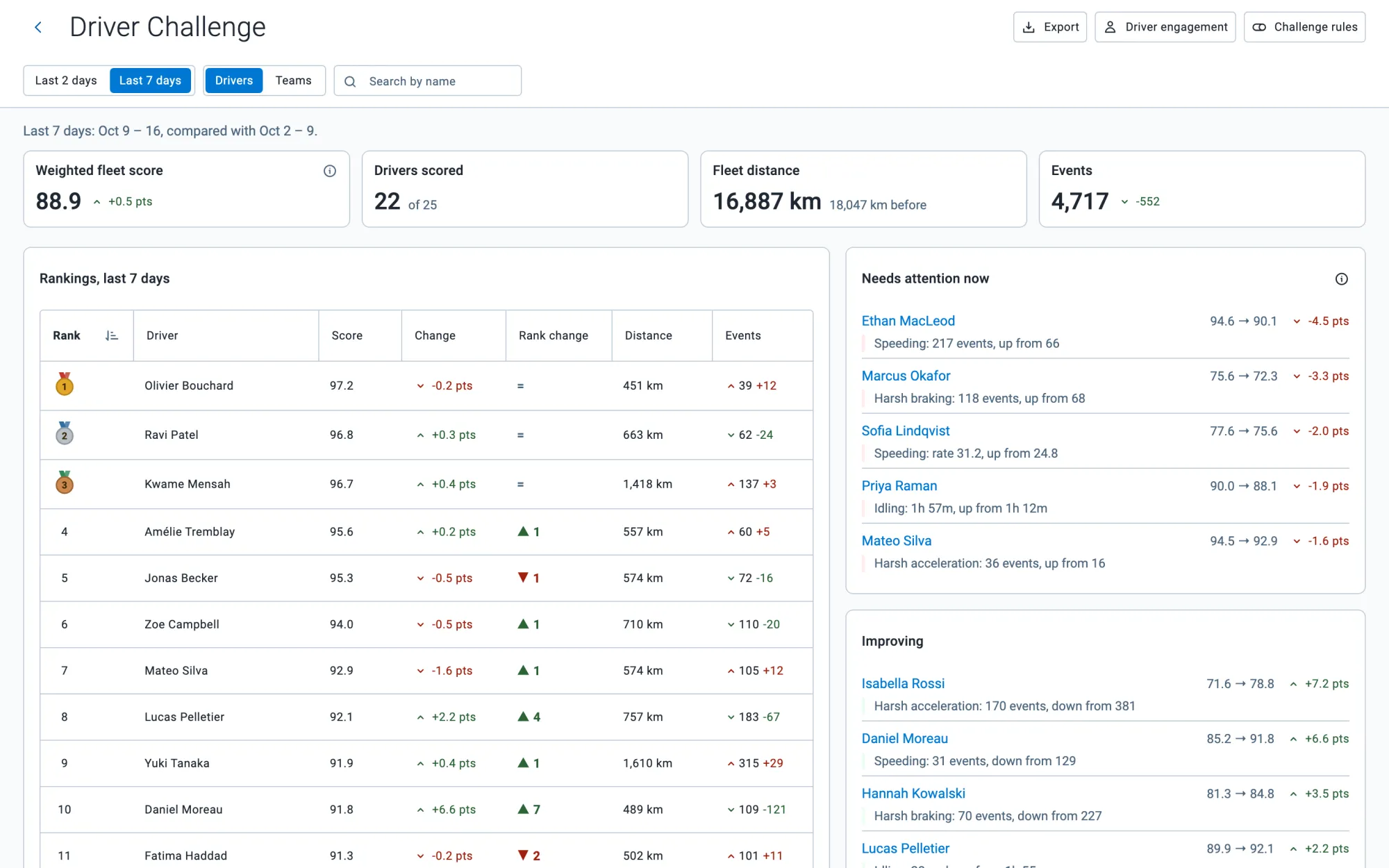Open Driver engagement
This screenshot has width=1389, height=868.
click(1165, 27)
